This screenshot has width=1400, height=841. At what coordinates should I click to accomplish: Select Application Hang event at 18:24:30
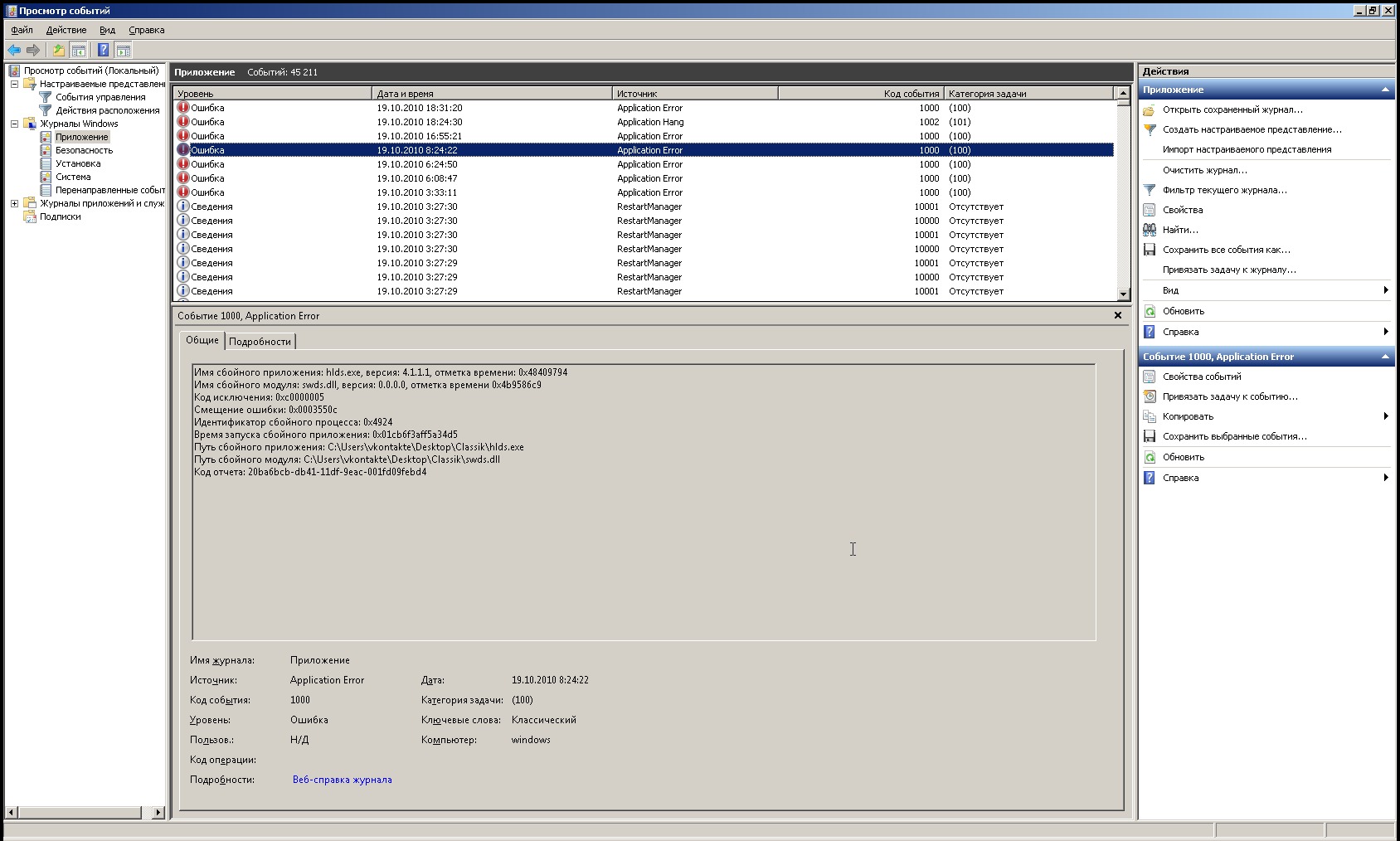click(644, 122)
